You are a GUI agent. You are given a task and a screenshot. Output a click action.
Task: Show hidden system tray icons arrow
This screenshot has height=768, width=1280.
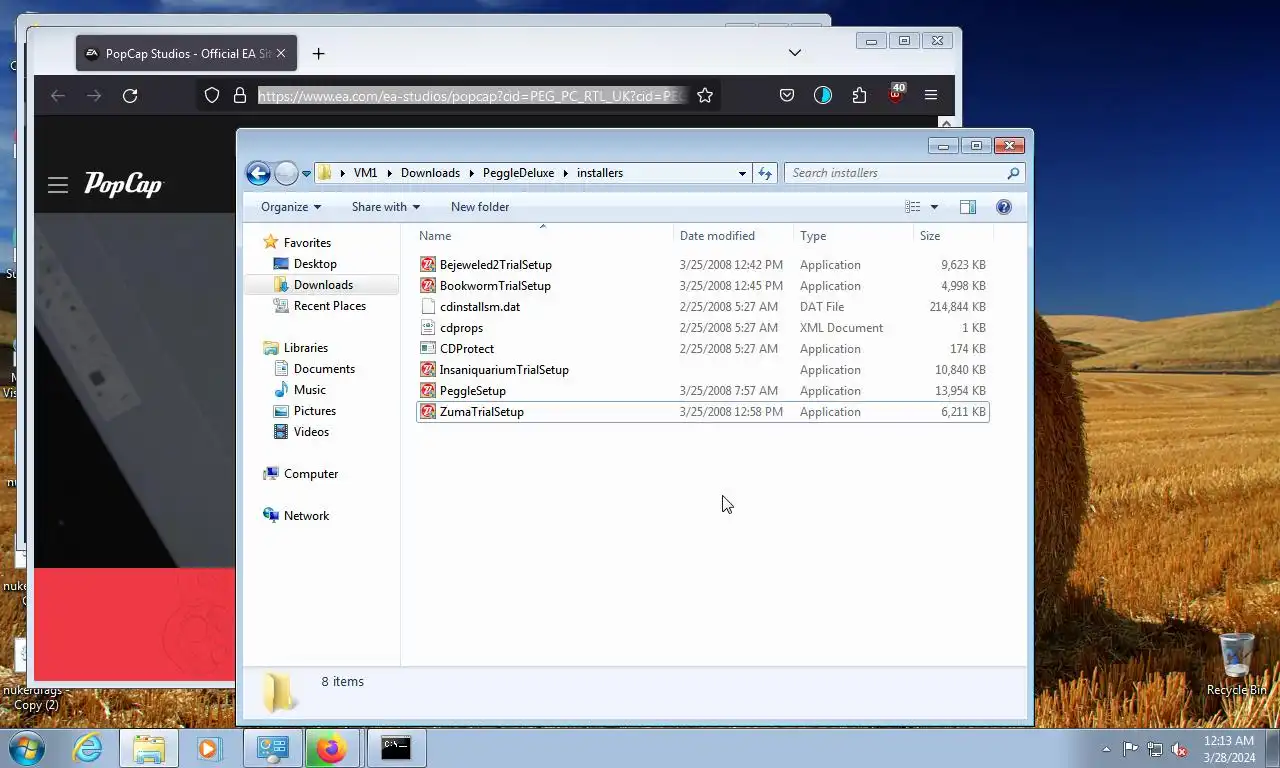[x=1106, y=749]
